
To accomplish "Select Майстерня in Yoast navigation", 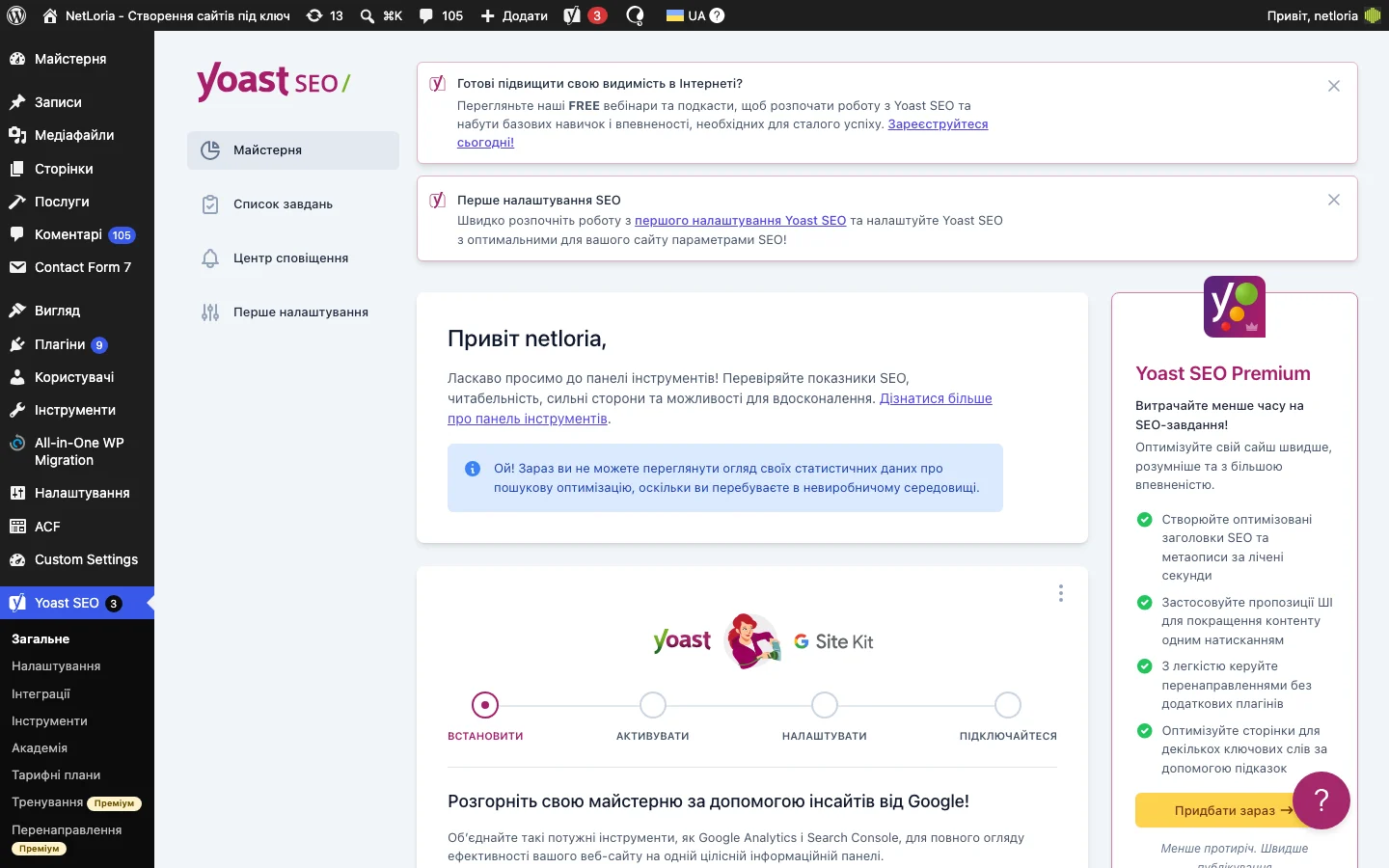I will (x=293, y=150).
